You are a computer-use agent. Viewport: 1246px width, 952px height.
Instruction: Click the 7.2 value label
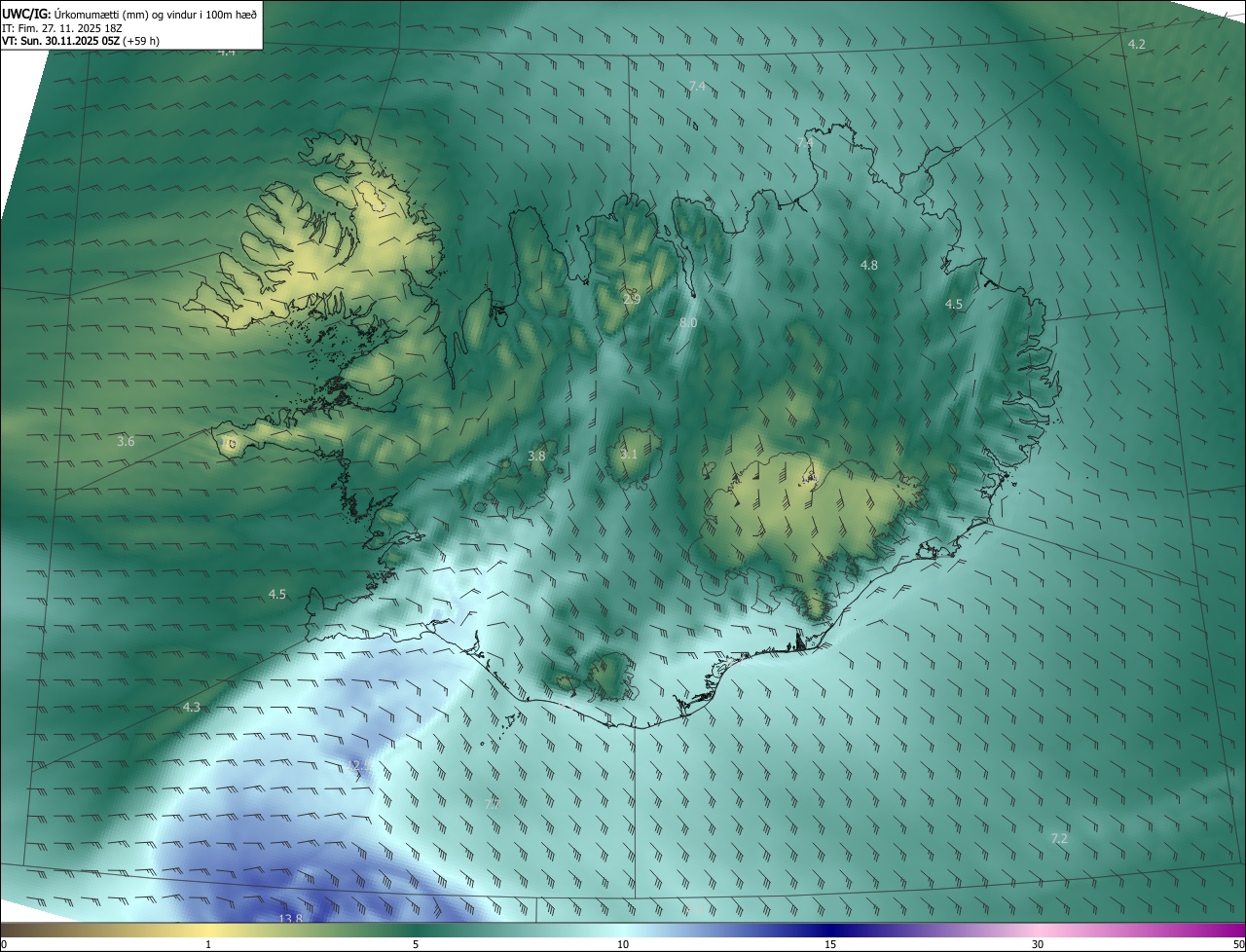pos(1059,838)
